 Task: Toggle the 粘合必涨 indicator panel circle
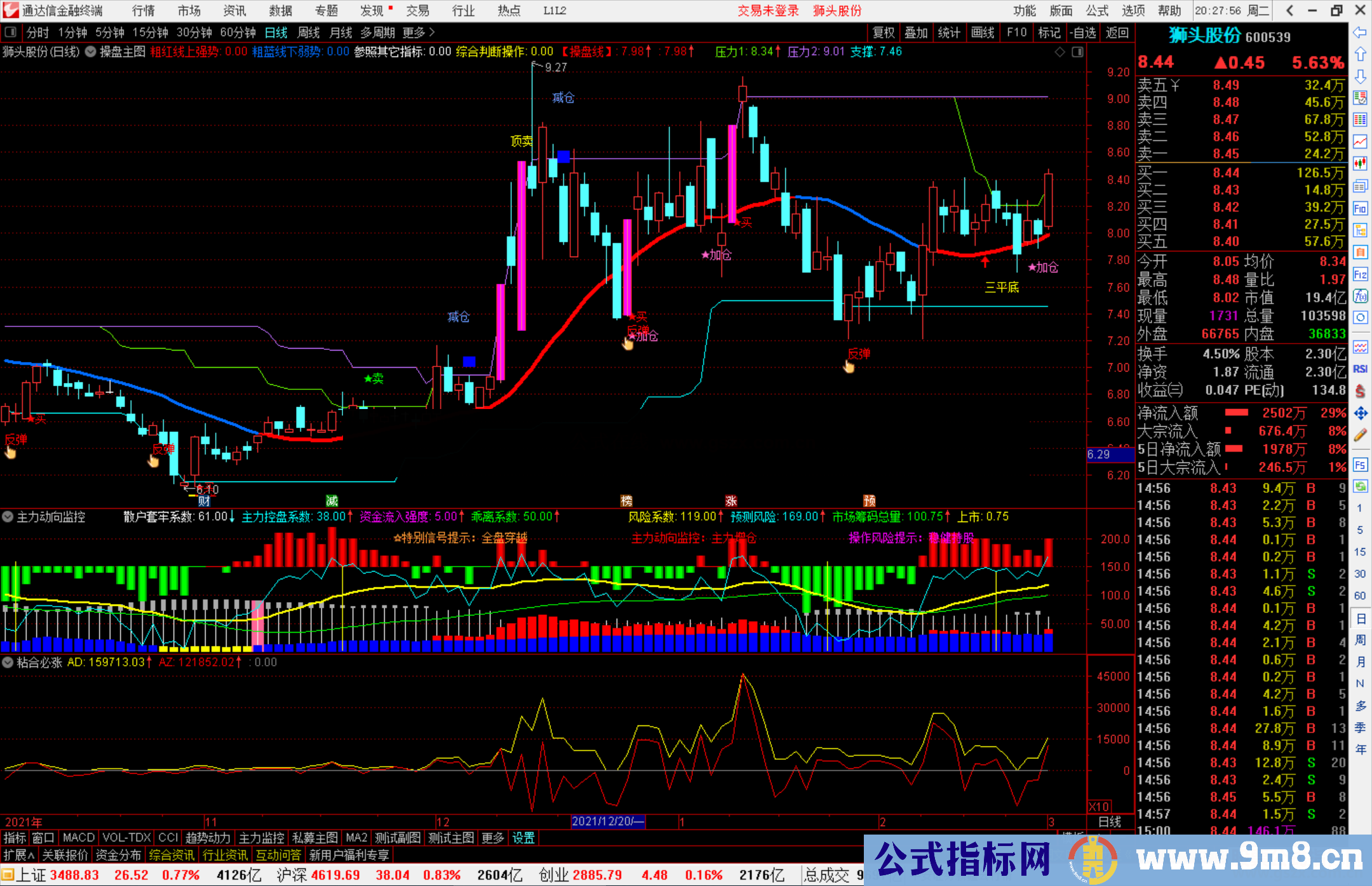coord(8,662)
